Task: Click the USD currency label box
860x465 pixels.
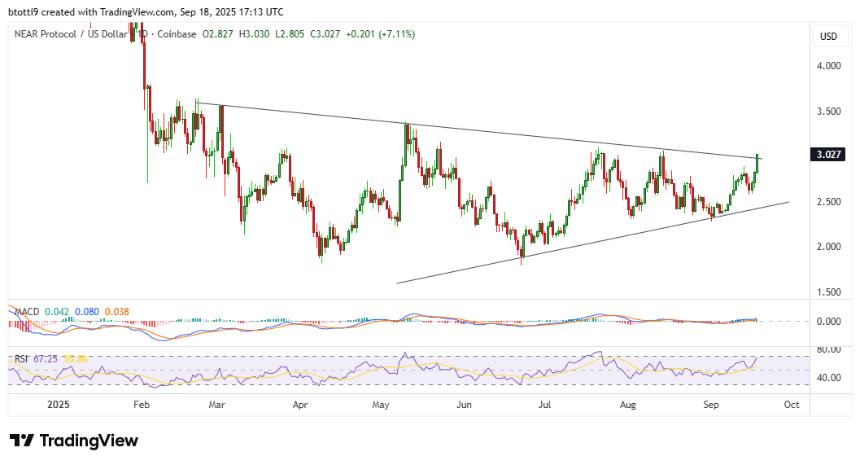Action: pos(828,37)
